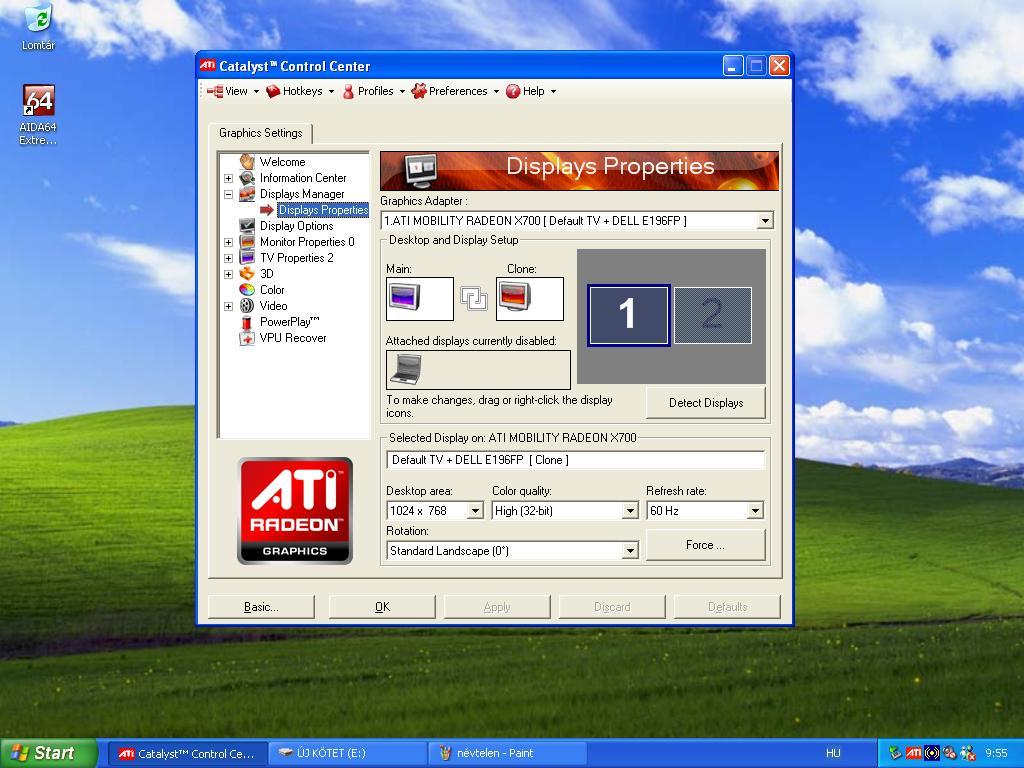The width and height of the screenshot is (1024, 768).
Task: Expand the Information Center tree node
Action: click(228, 178)
